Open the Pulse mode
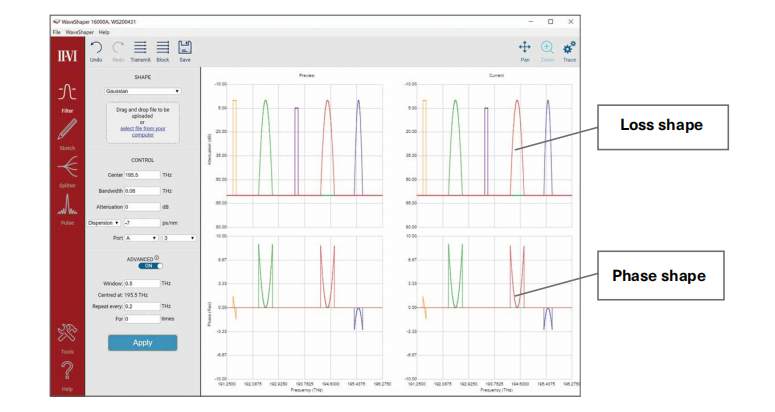Image resolution: width=775 pixels, height=412 pixels. point(67,205)
